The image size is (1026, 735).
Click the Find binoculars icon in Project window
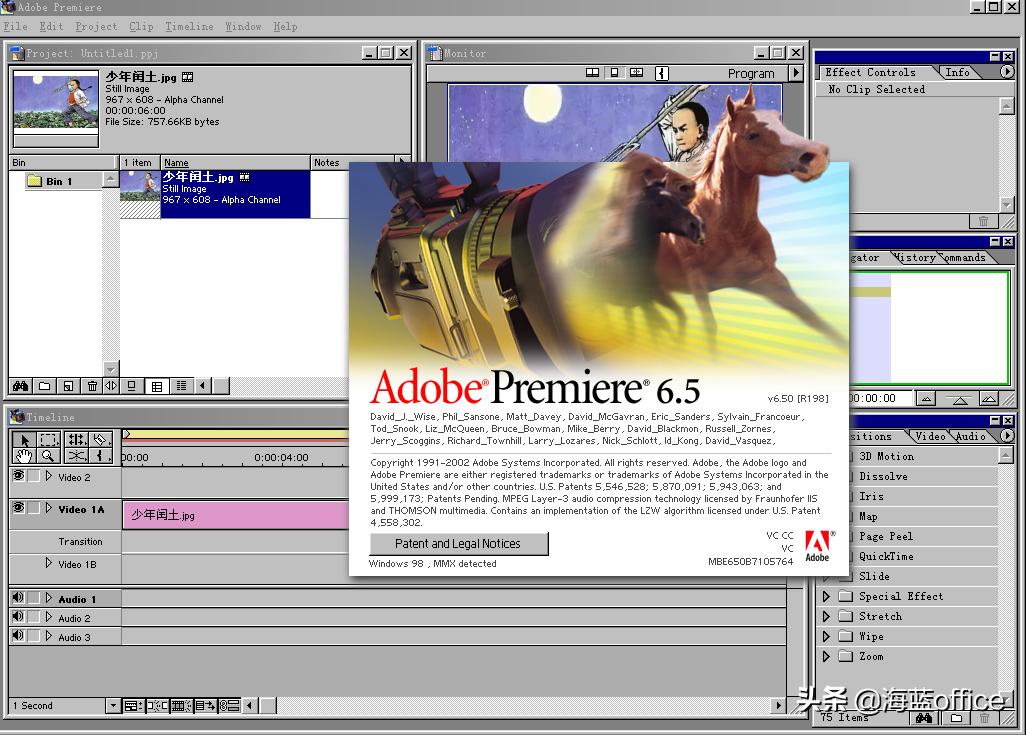pos(20,386)
